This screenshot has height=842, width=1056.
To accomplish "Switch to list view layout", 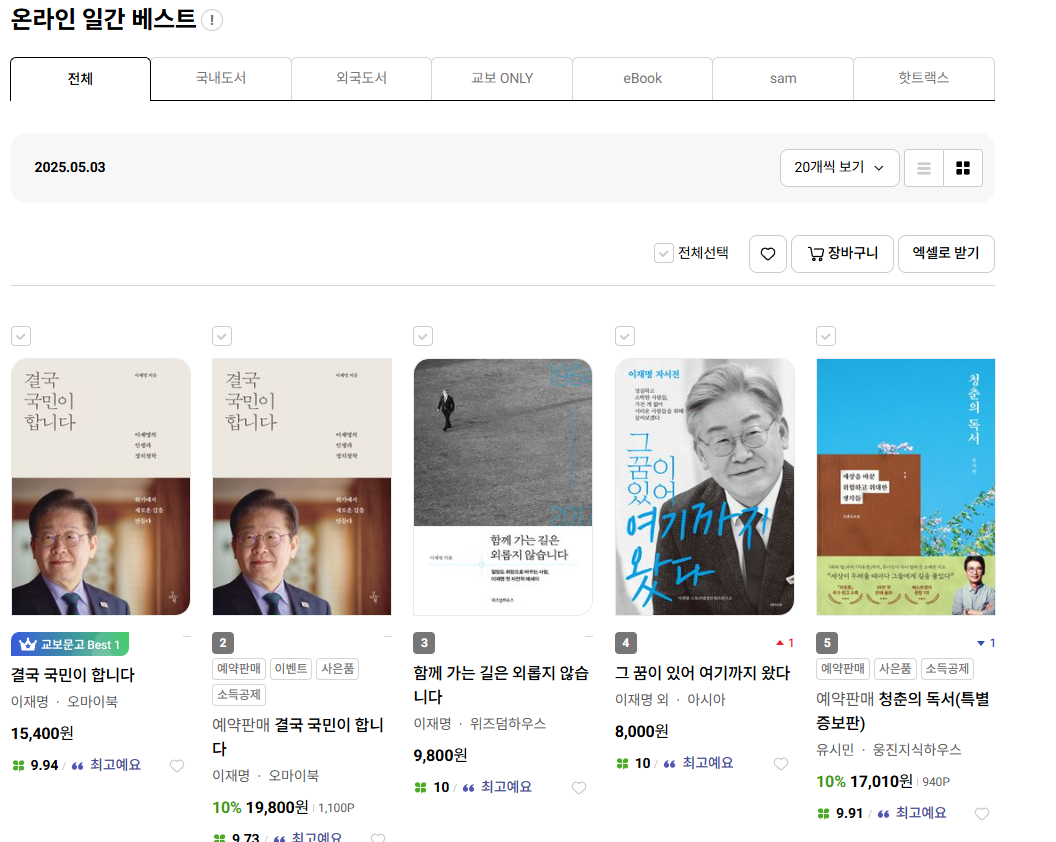I will tap(922, 167).
